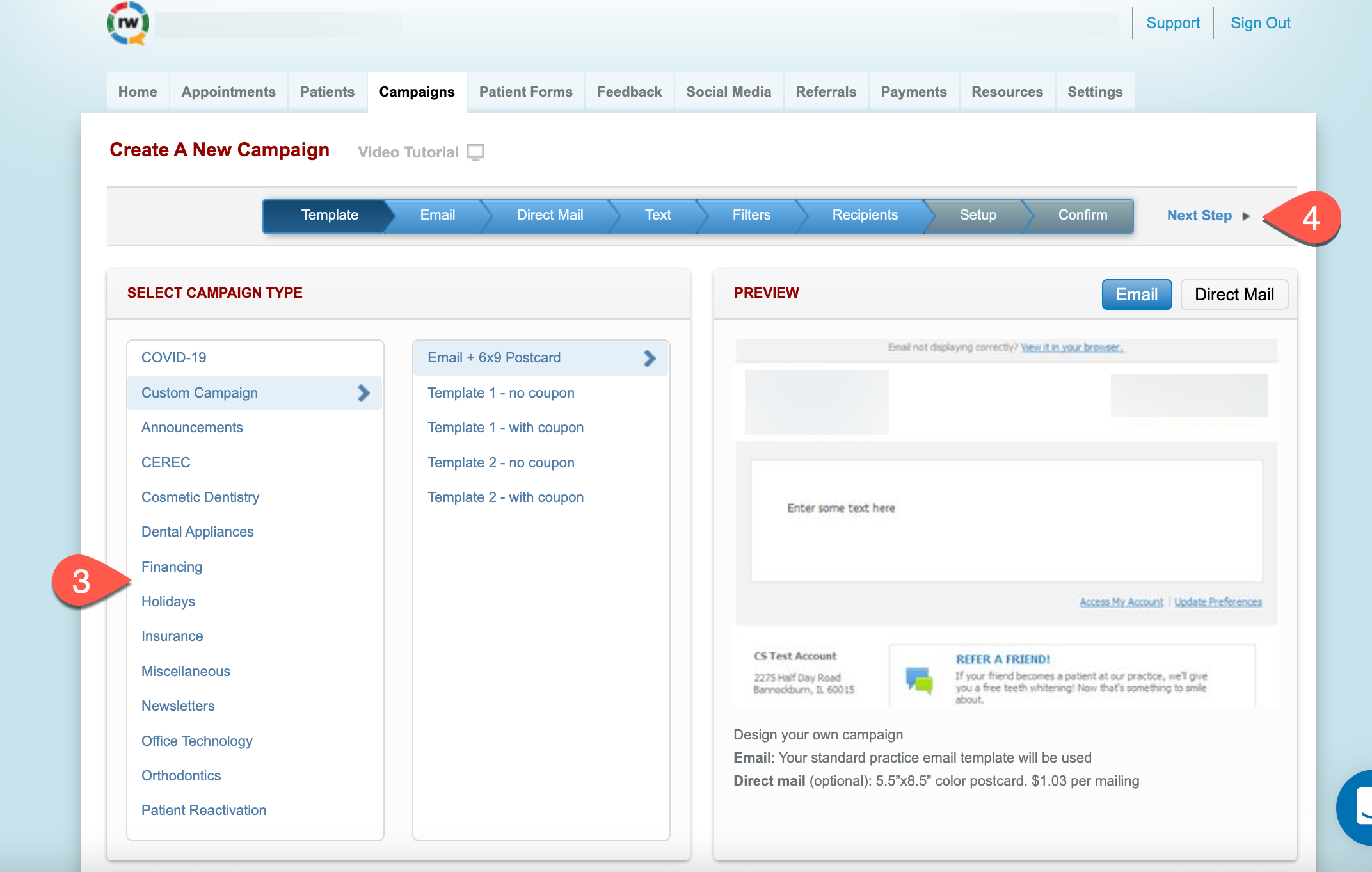Click the Sign Out link
The image size is (1372, 872).
1260,23
